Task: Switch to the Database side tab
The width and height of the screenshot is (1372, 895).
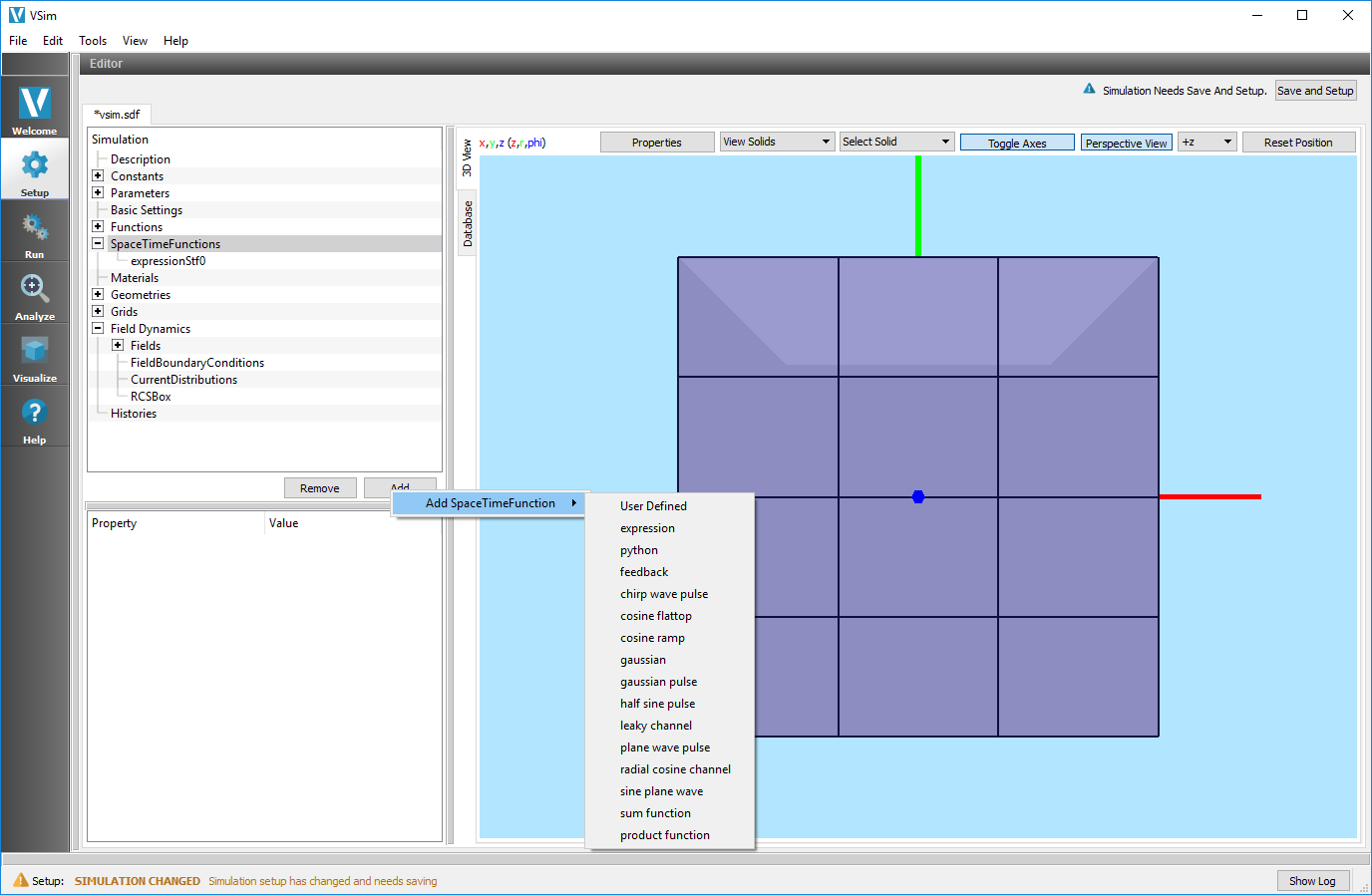Action: click(x=468, y=224)
